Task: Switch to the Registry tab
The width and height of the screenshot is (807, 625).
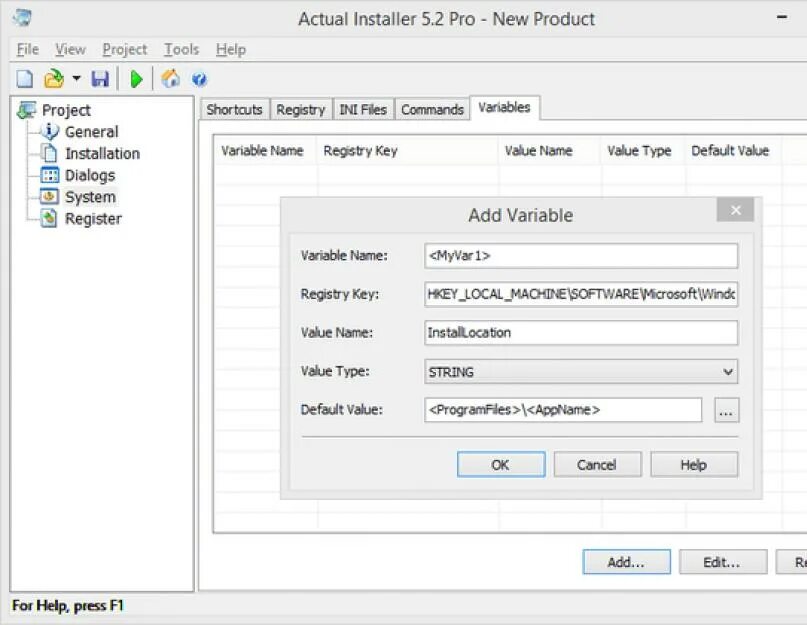Action: [301, 110]
